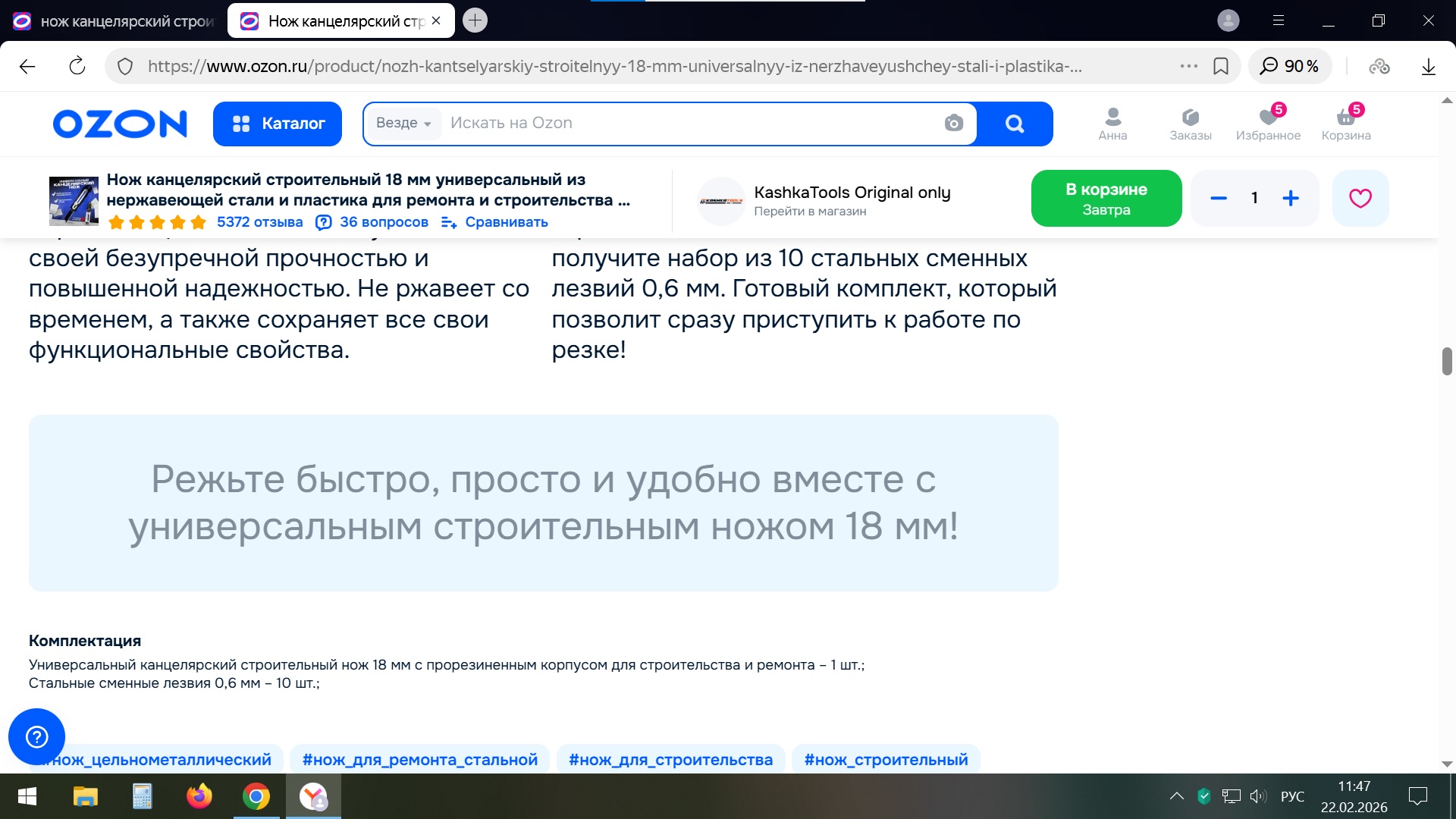Open the Корзина cart icon
Screen dimensions: 1456x819
[x=1346, y=124]
